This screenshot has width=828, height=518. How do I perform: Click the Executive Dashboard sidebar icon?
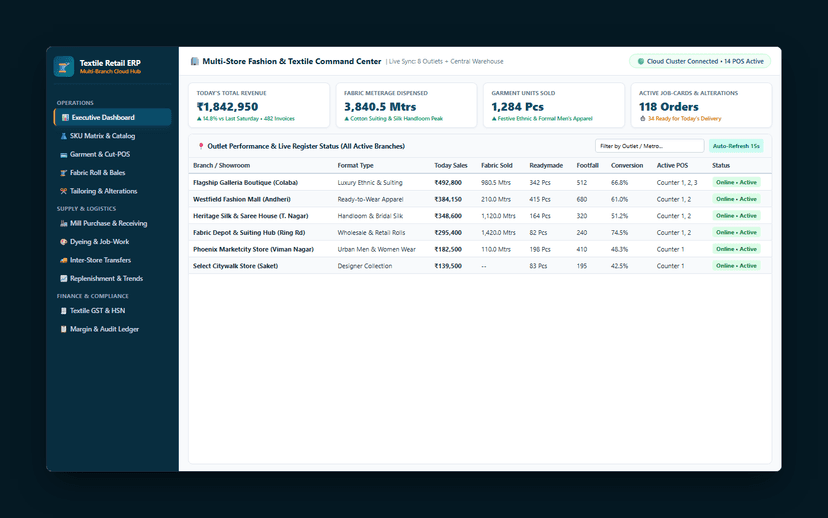[65, 117]
